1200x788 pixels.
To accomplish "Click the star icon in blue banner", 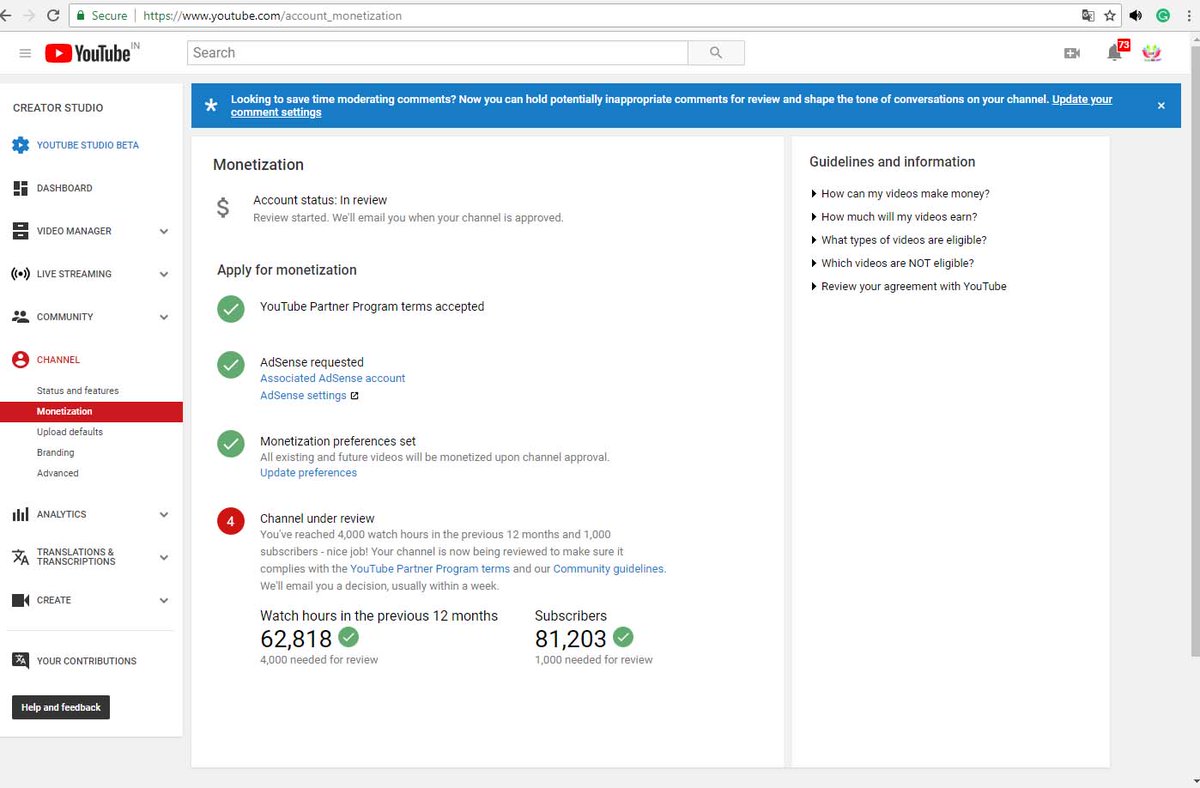I will (210, 105).
